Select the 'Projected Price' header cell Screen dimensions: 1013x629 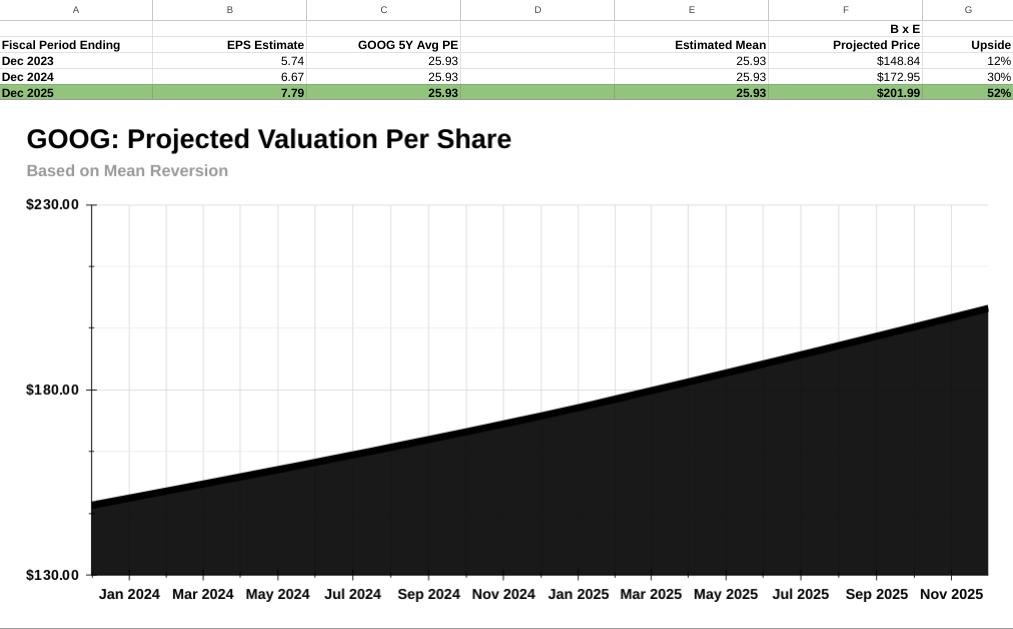(875, 45)
